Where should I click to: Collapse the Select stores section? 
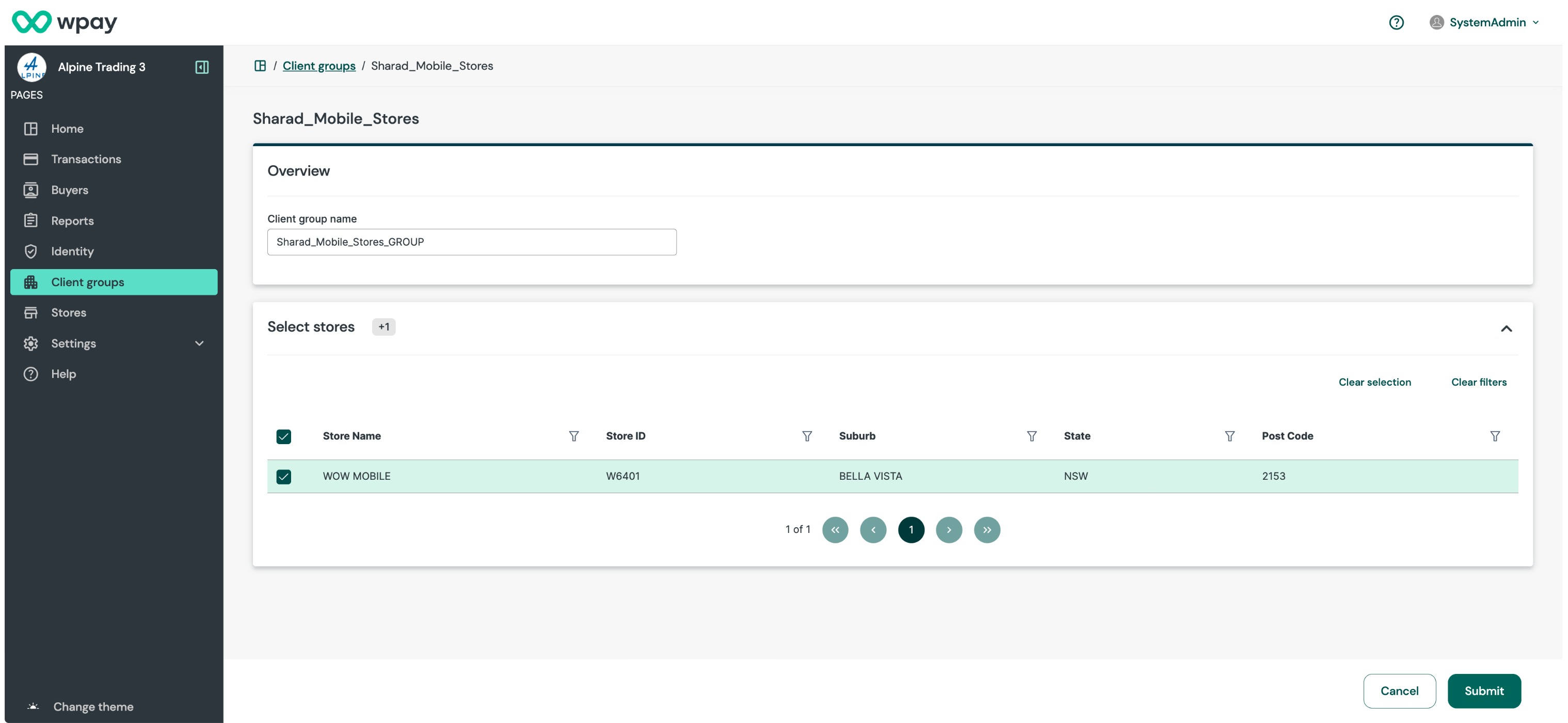pos(1508,328)
